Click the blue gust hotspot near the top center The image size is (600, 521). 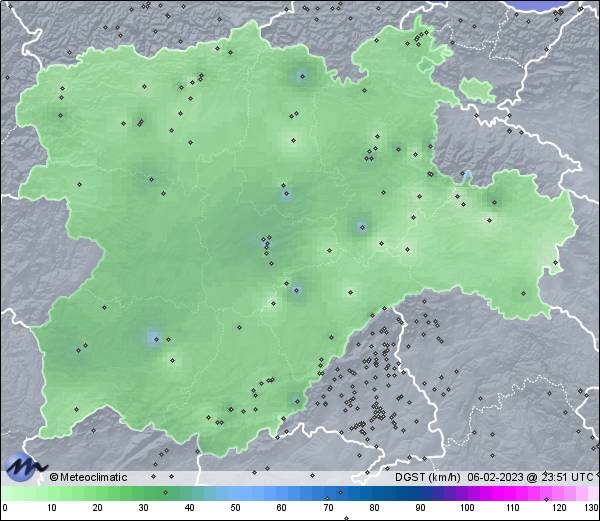coord(301,76)
